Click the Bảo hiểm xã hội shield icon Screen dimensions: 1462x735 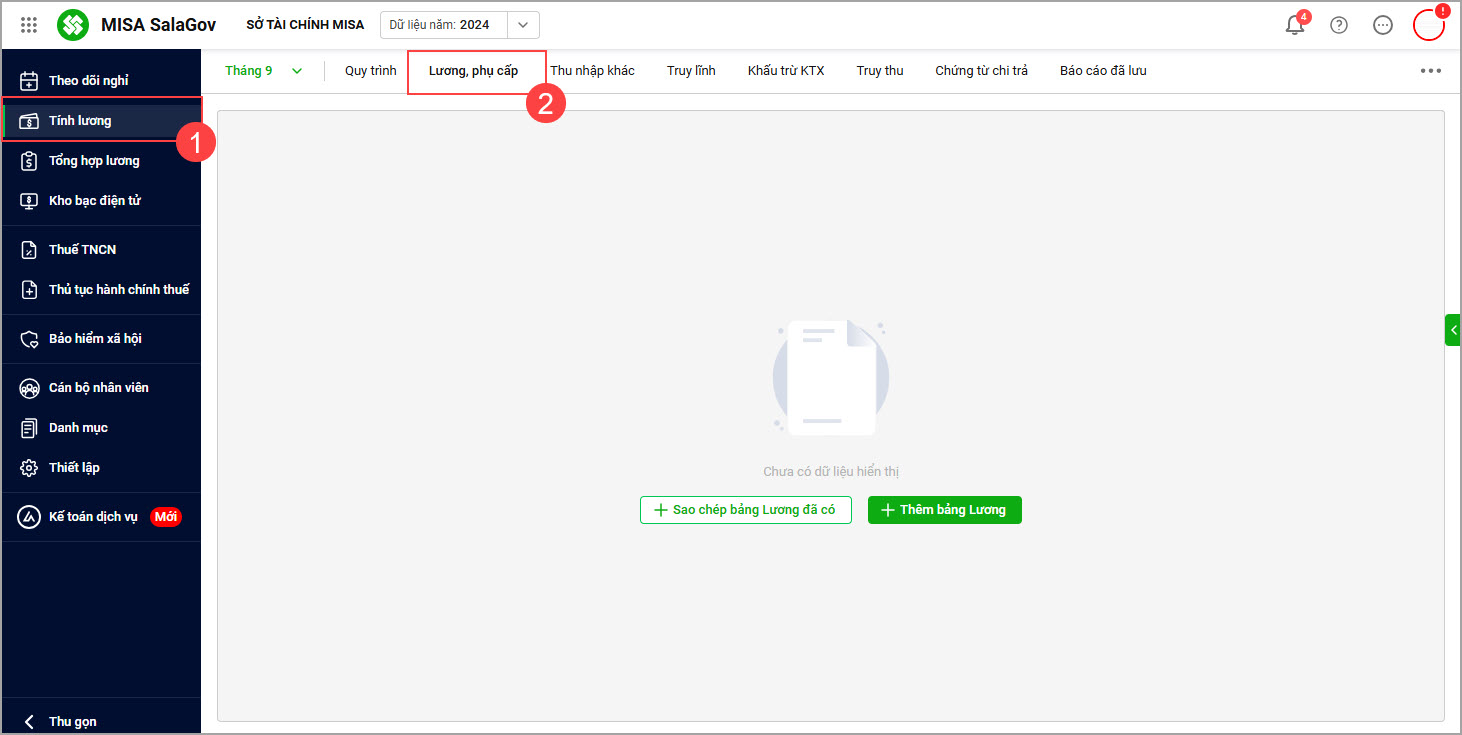click(30, 338)
